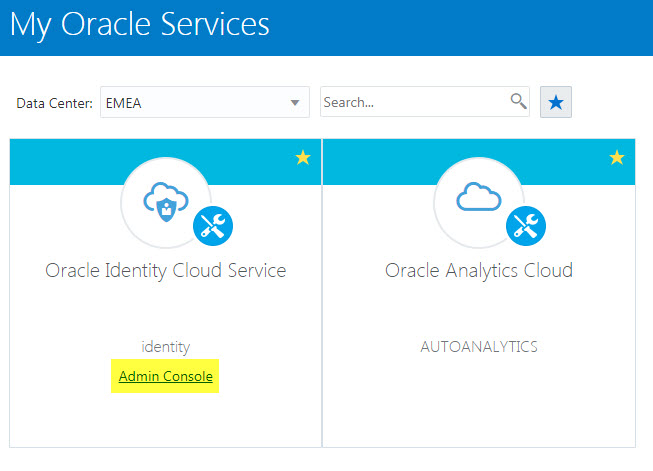Viewport: 653px width, 471px height.
Task: Click the Analytics Cloud cloud icon
Action: 479,197
